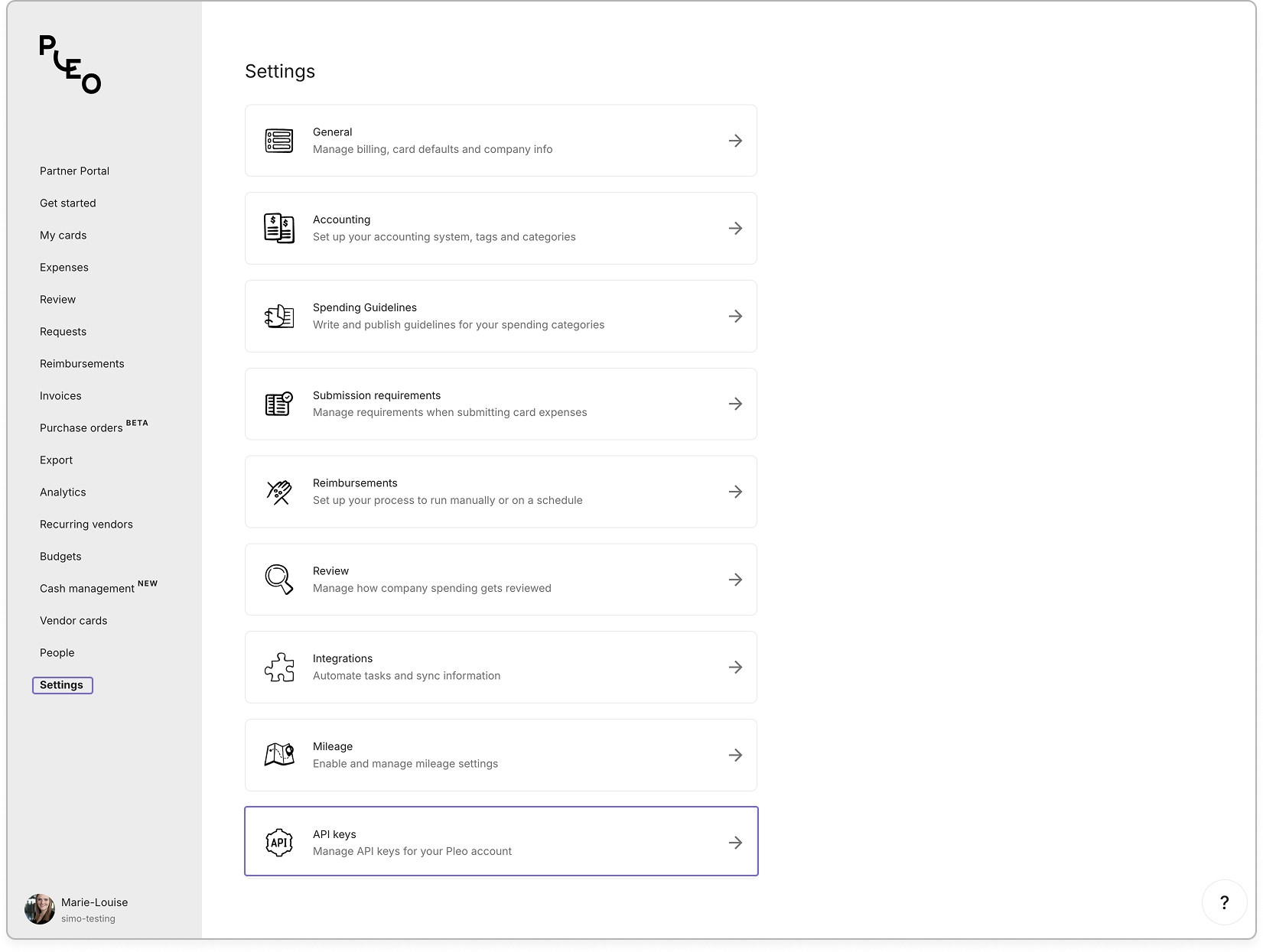Click the arrow on the General card
This screenshot has width=1263, height=952.
pyautogui.click(x=735, y=140)
